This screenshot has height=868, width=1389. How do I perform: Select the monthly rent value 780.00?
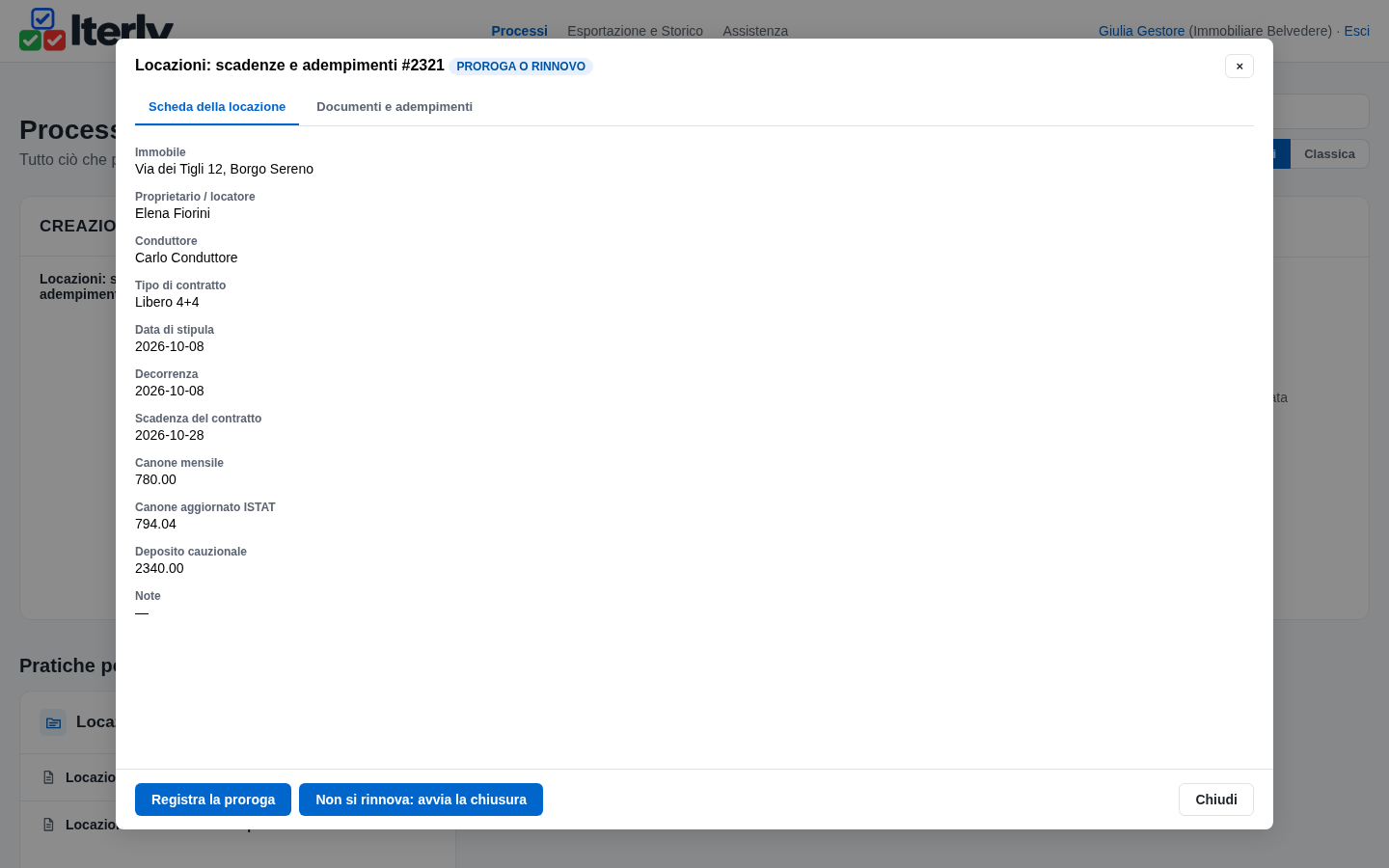155,479
